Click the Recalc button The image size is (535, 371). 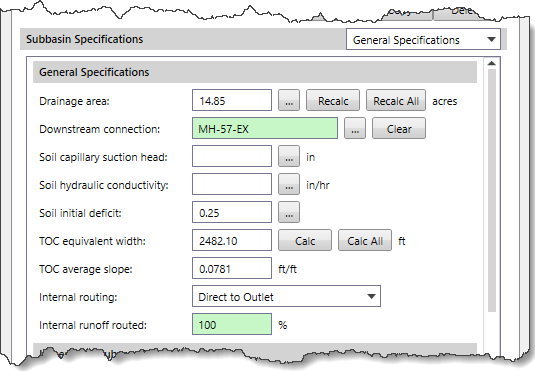[x=333, y=101]
